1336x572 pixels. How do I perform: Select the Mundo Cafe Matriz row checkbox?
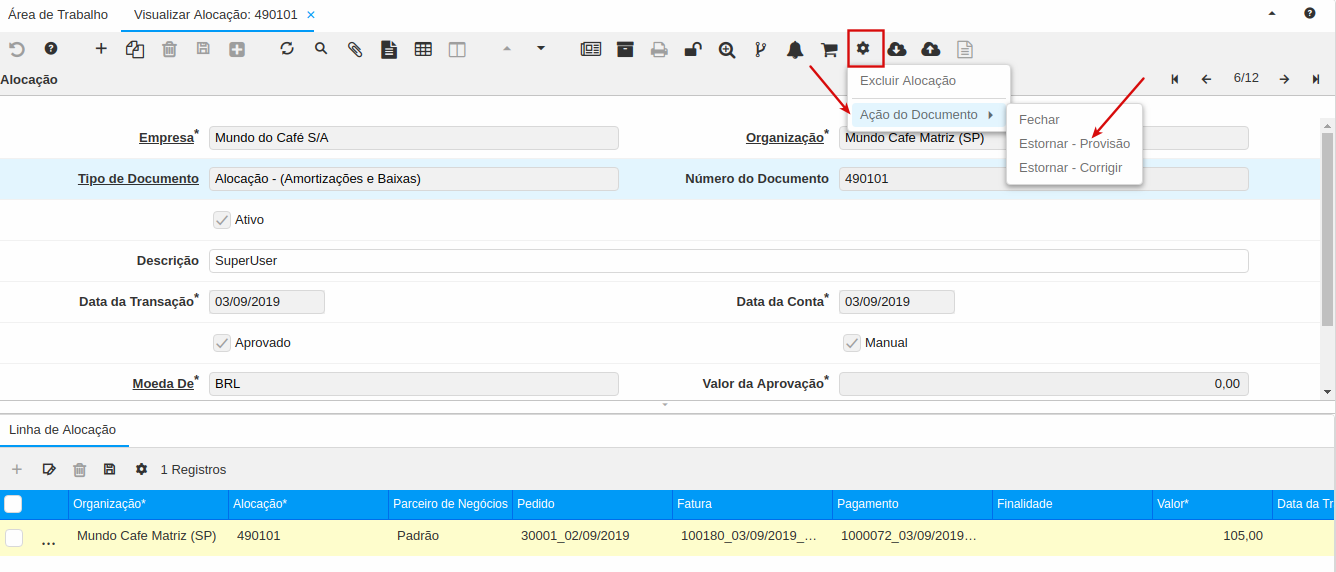[14, 537]
